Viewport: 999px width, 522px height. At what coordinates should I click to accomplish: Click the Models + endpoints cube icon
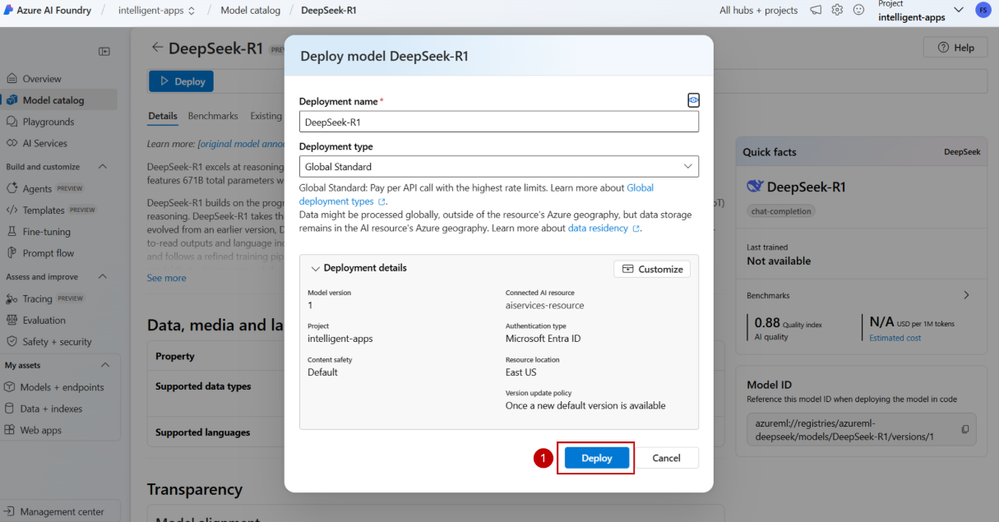[10, 387]
